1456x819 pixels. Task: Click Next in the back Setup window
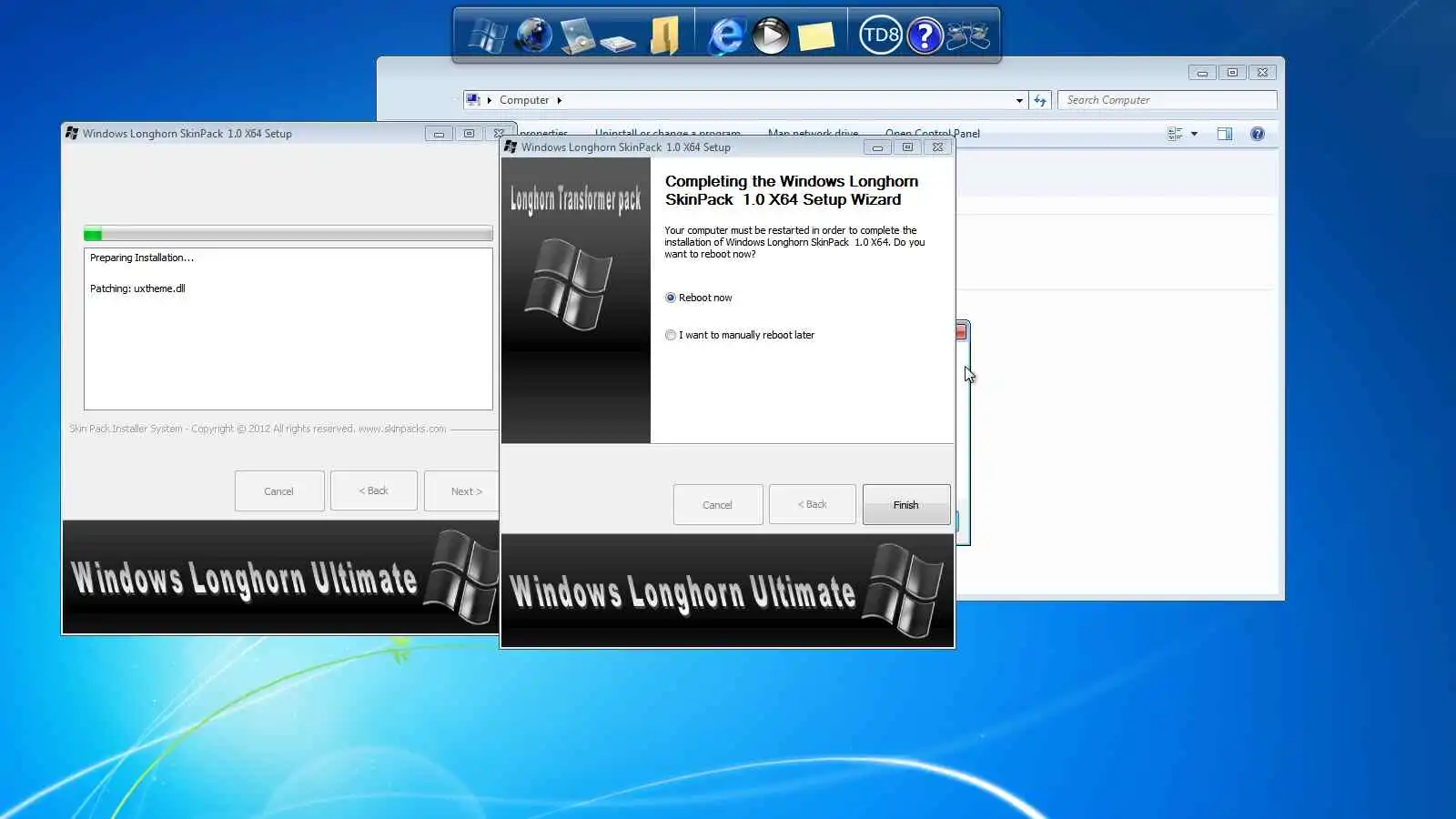[462, 491]
